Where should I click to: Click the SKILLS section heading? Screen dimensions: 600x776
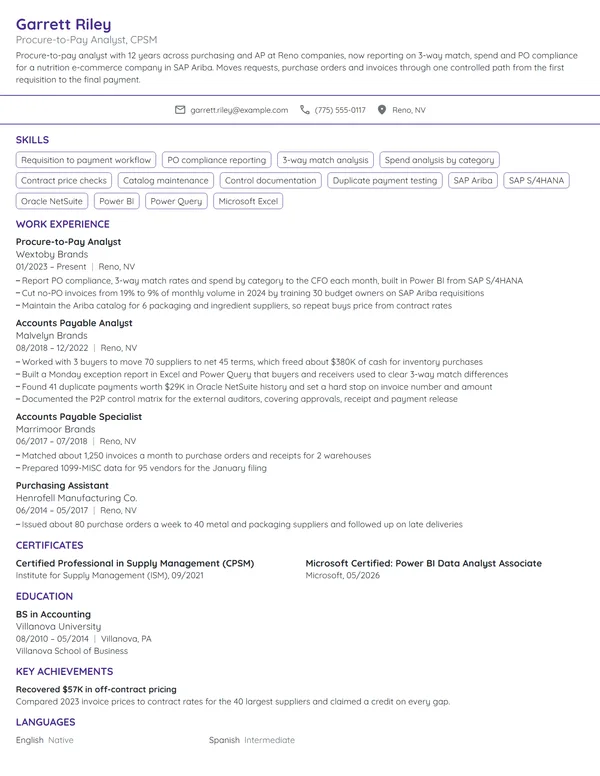click(32, 140)
